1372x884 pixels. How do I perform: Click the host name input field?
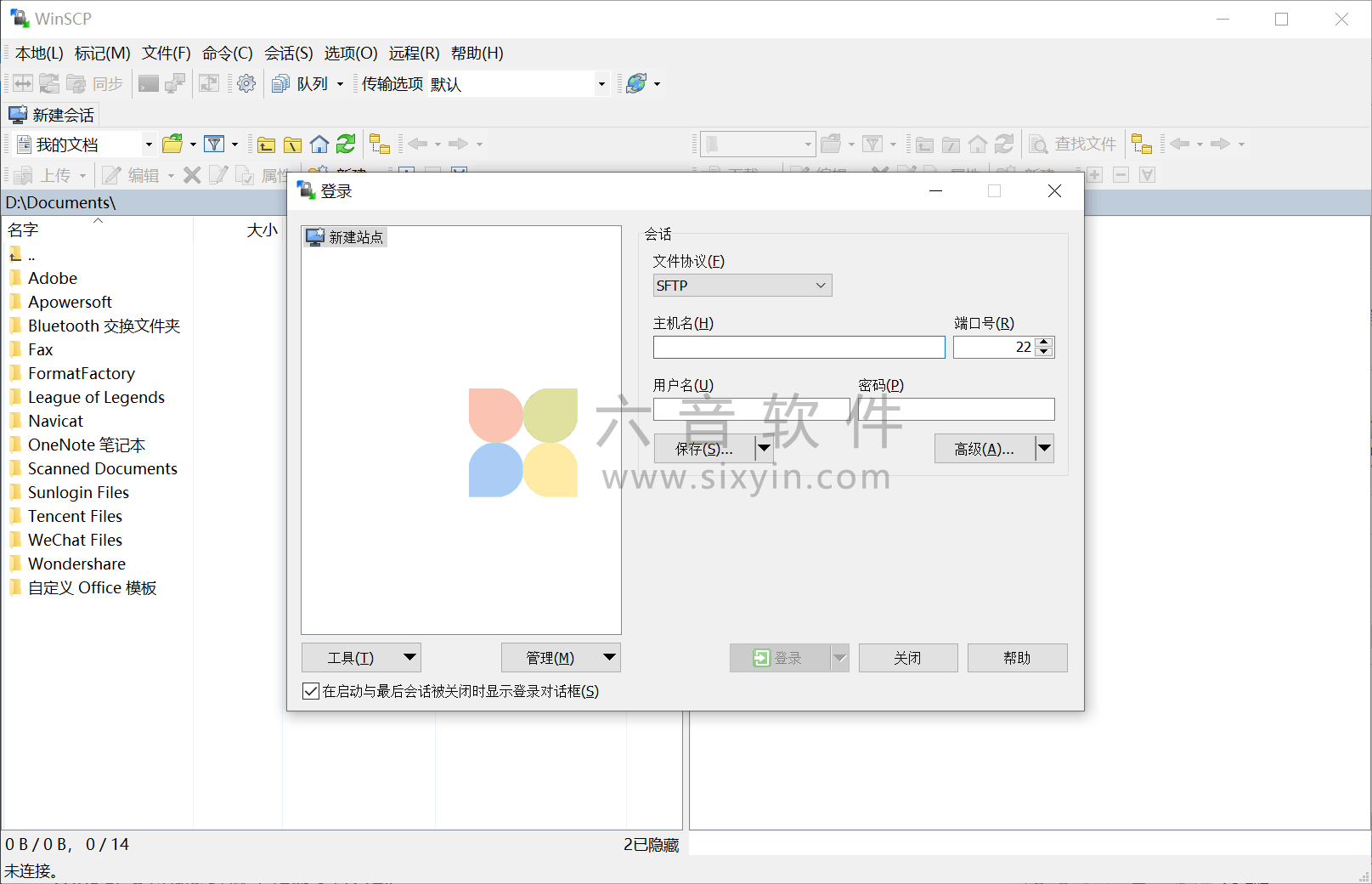click(798, 347)
